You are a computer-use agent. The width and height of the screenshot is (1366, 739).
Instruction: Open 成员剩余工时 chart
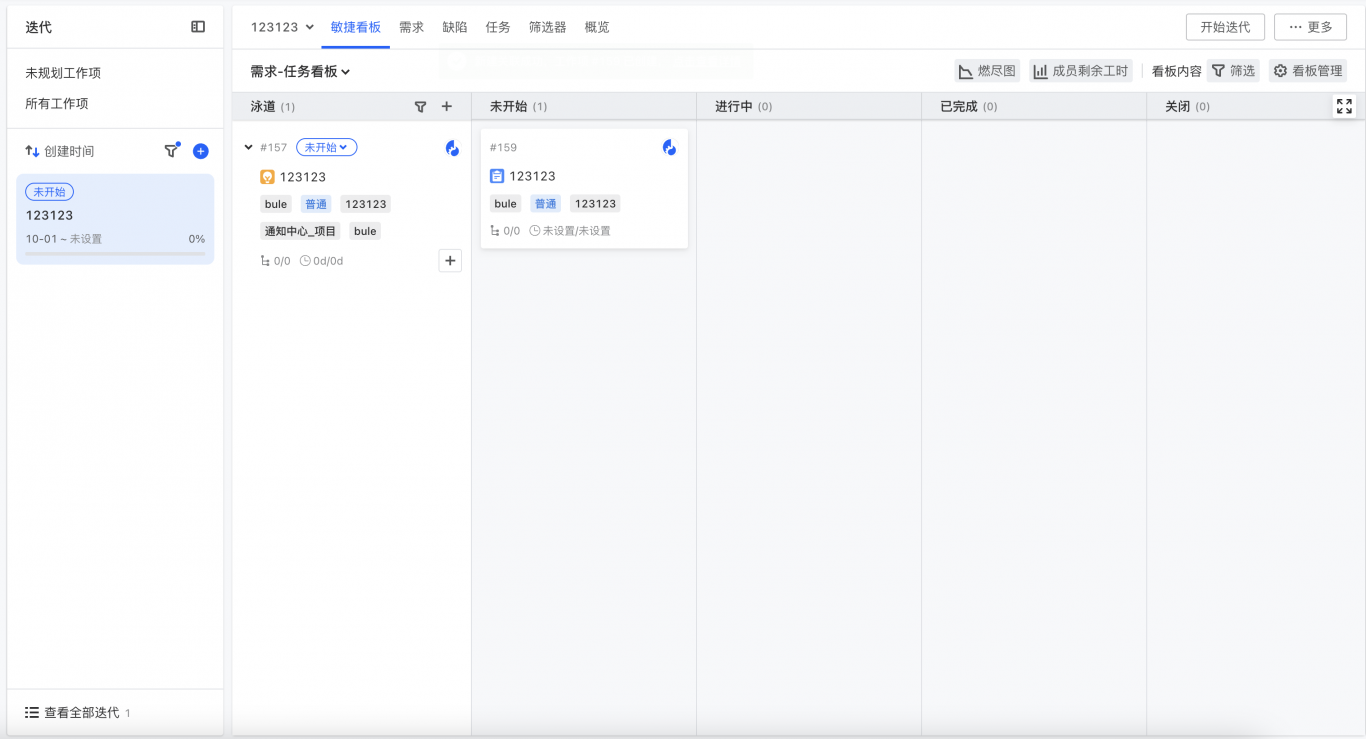click(x=1080, y=71)
